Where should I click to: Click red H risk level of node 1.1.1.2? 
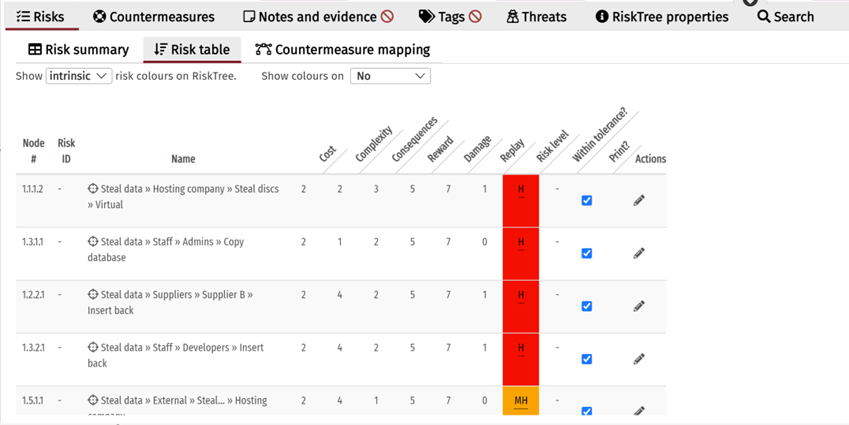[521, 201]
